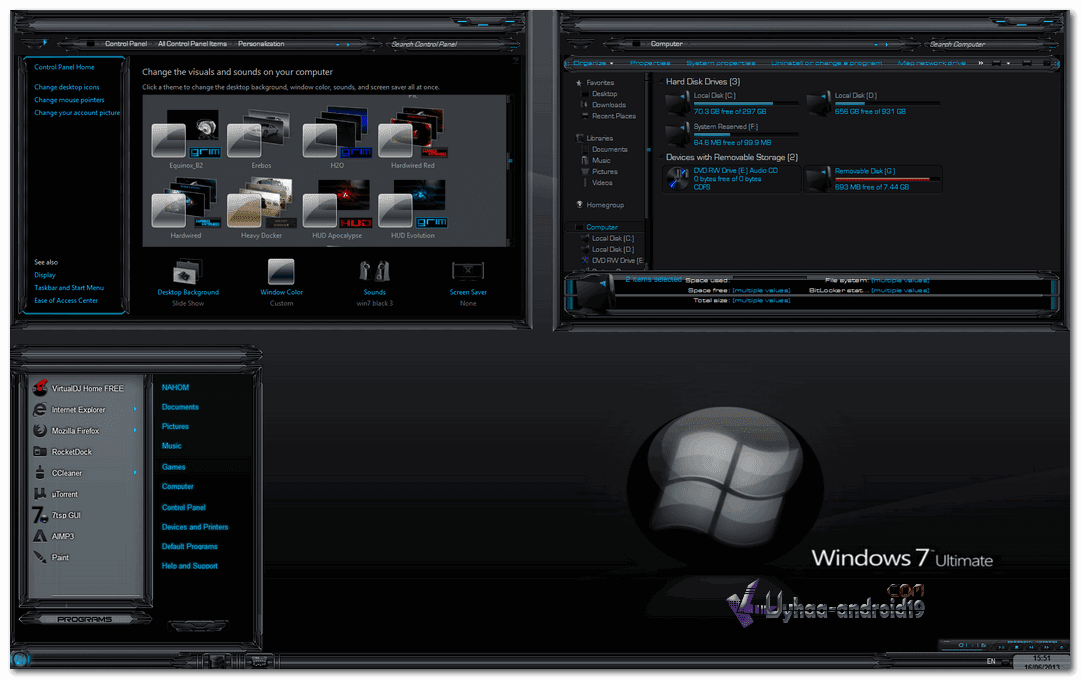Expand Libraries in navigation pane

click(x=599, y=138)
